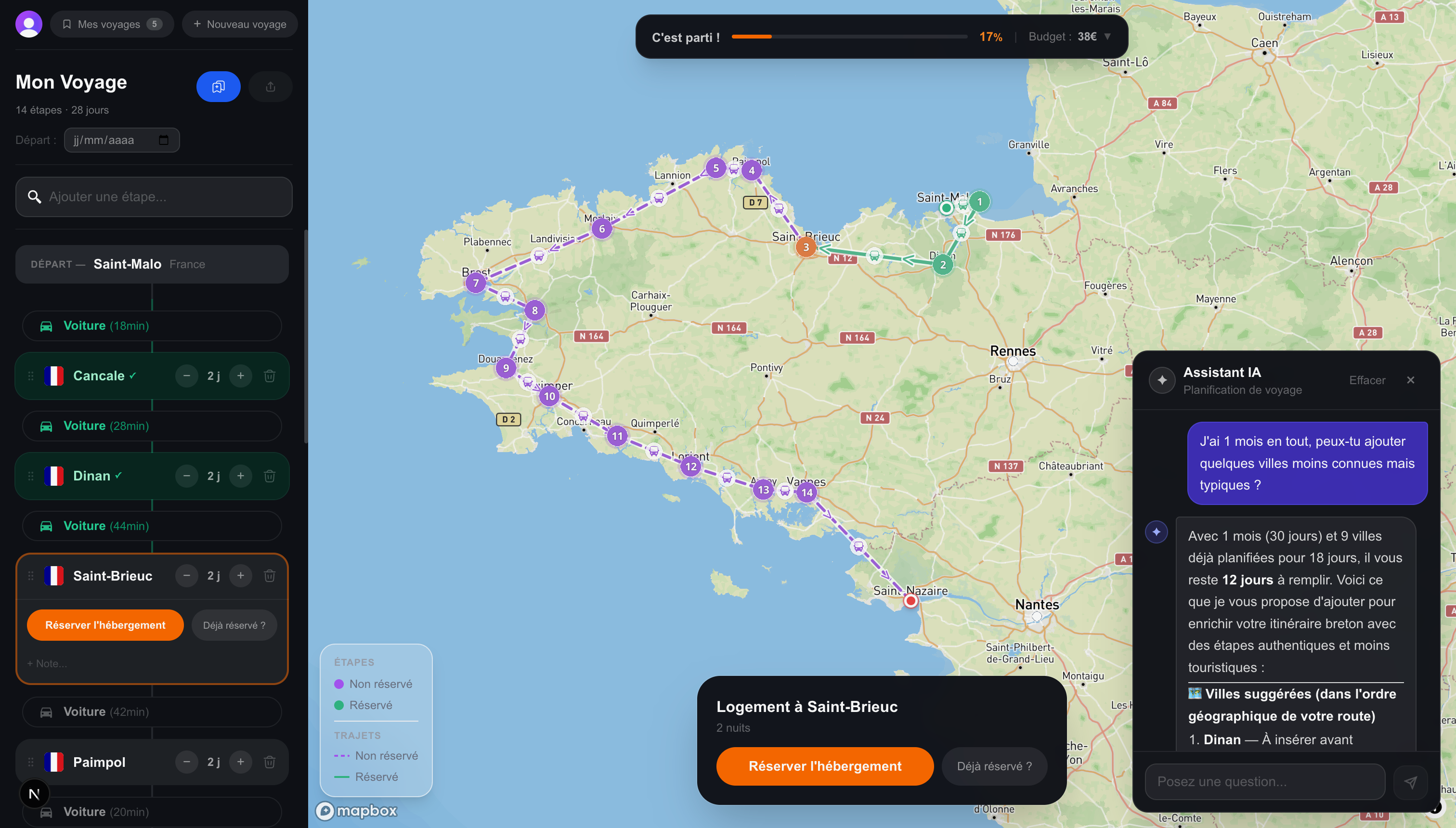1456x828 pixels.
Task: Click the Assistant IA sparkle header icon
Action: tap(1162, 380)
